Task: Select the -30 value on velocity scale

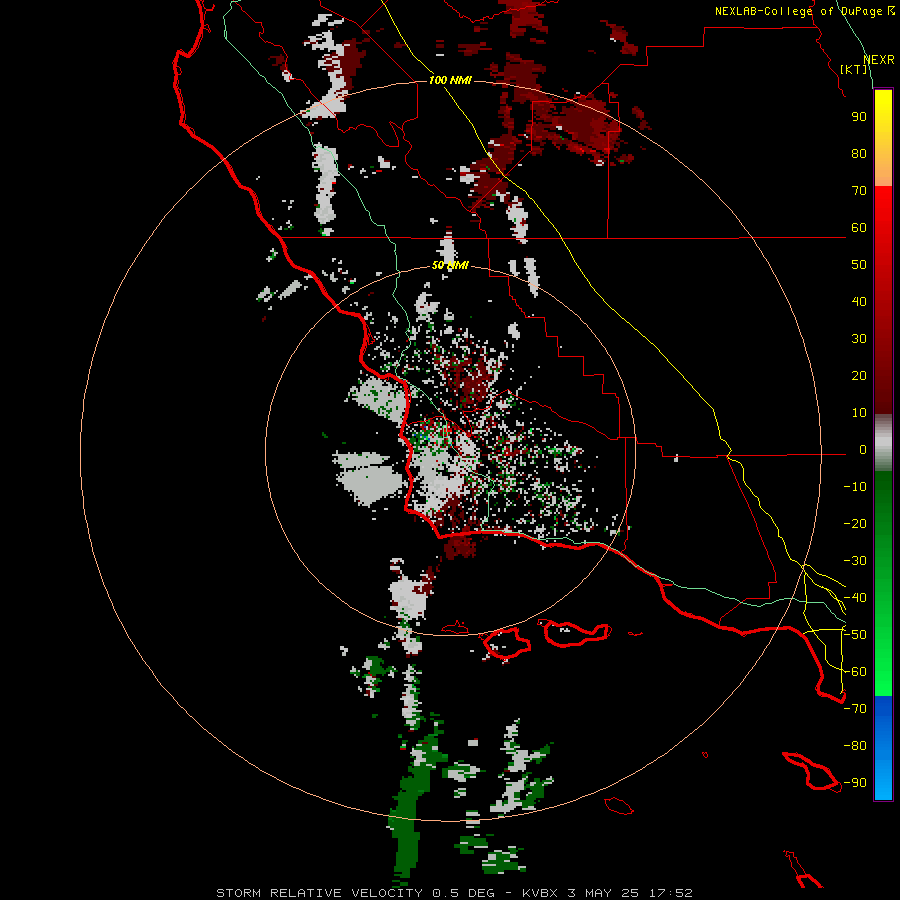Action: [855, 561]
